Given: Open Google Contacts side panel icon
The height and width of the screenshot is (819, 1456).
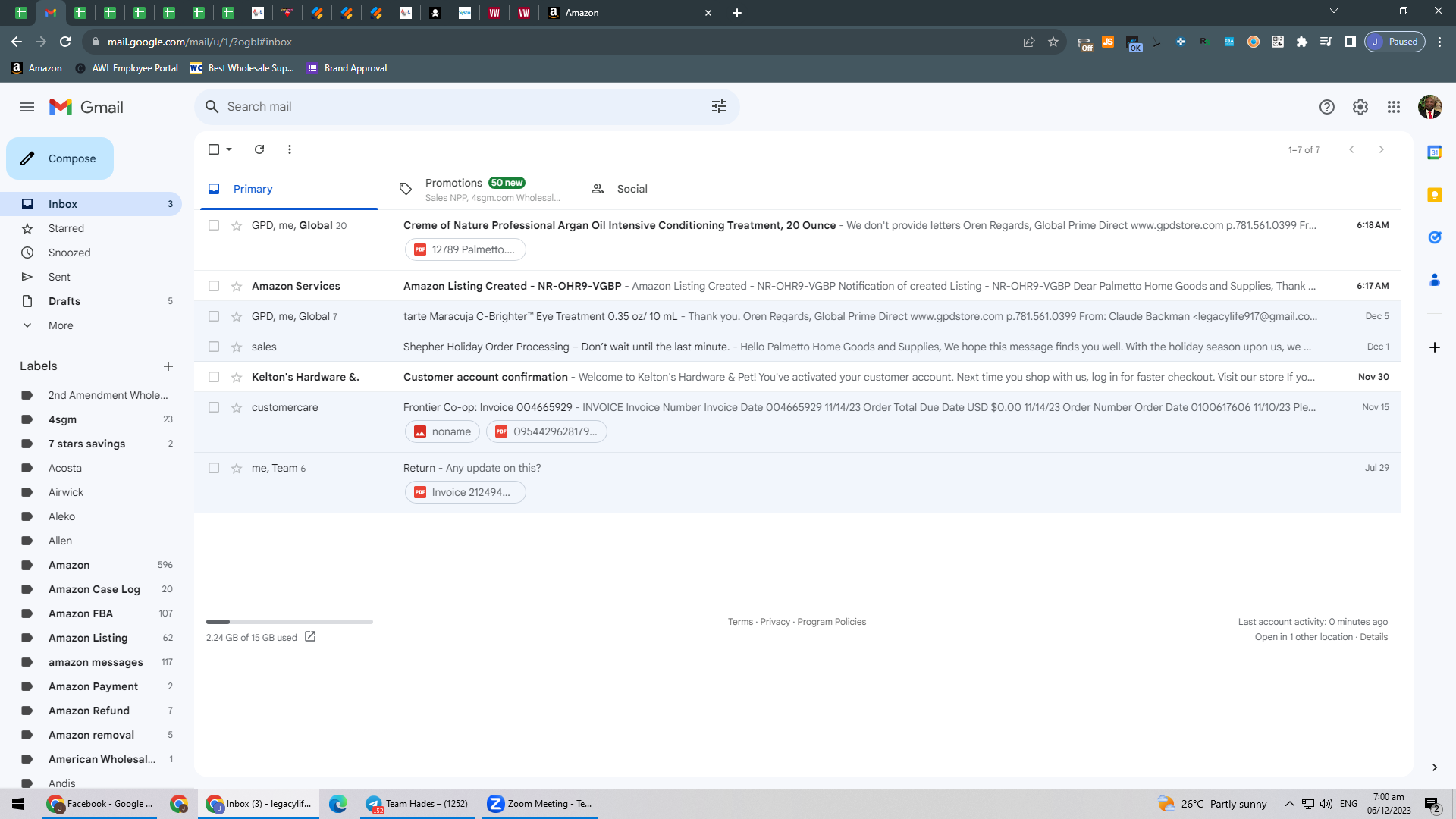Looking at the screenshot, I should pyautogui.click(x=1435, y=280).
